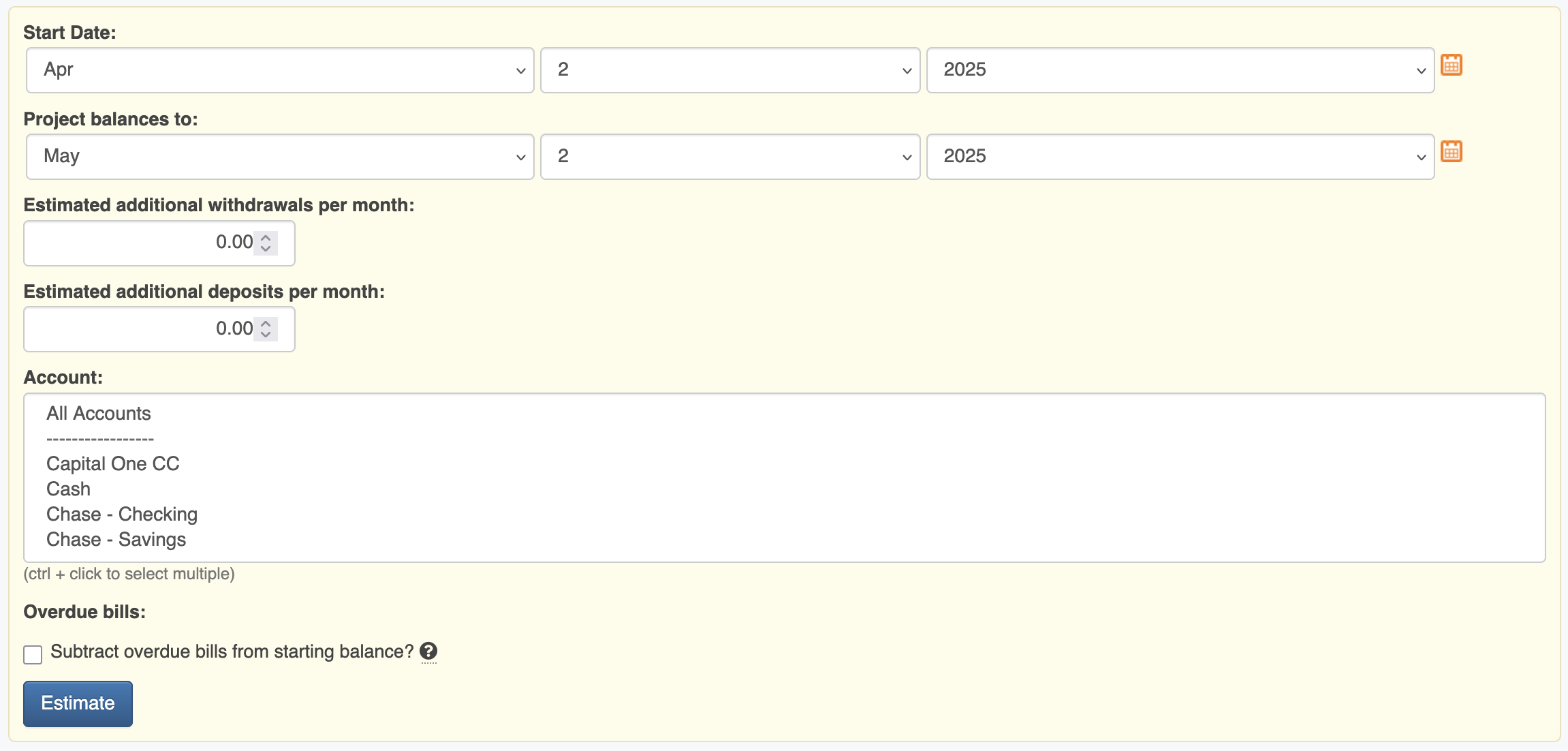
Task: Enable subtract overdue bills from starting balance
Action: coord(33,654)
